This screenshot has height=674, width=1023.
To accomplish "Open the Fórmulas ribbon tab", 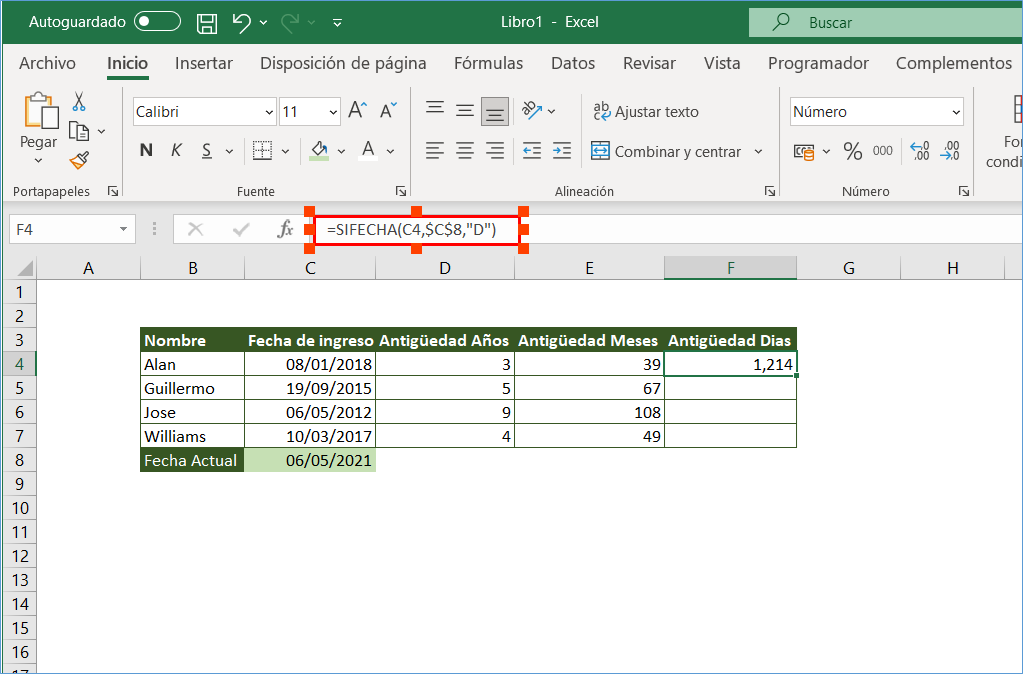I will [488, 63].
